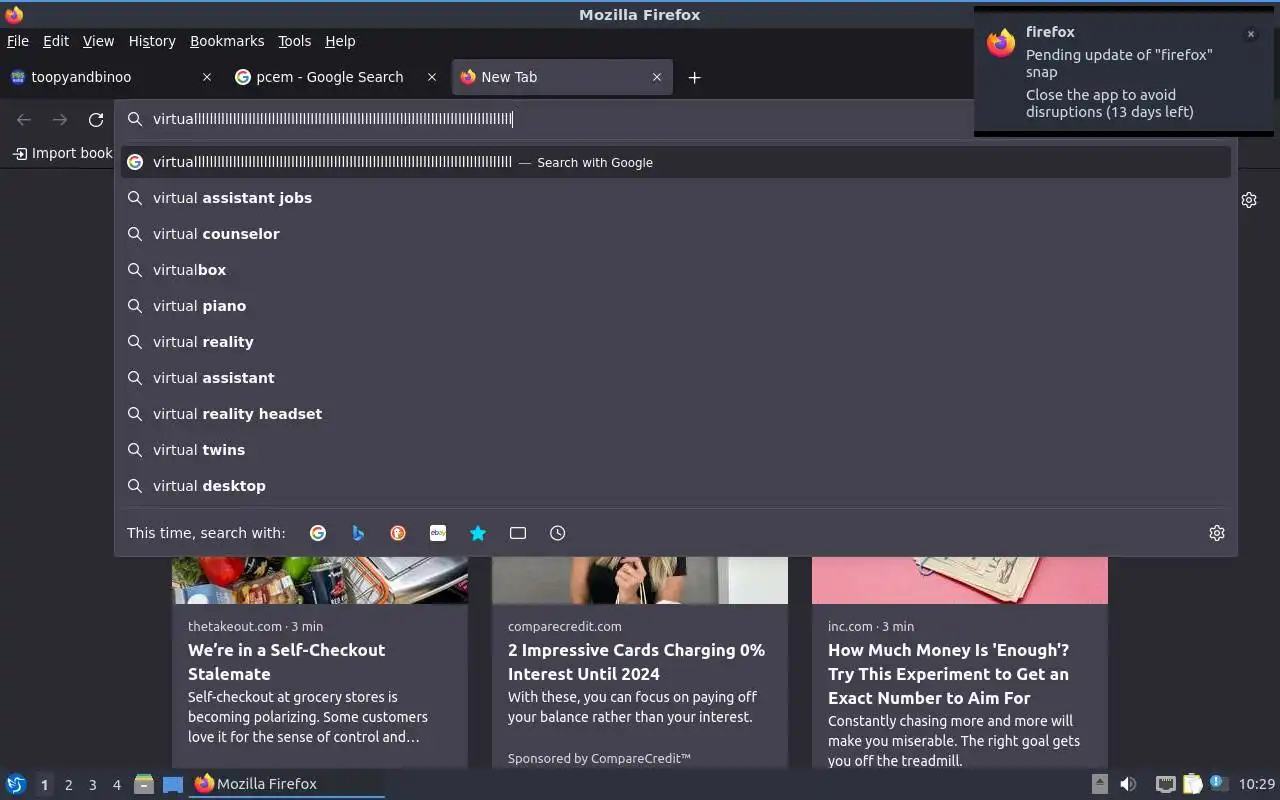The height and width of the screenshot is (800, 1280).
Task: Switch to virtual desktop 2
Action: (x=68, y=785)
